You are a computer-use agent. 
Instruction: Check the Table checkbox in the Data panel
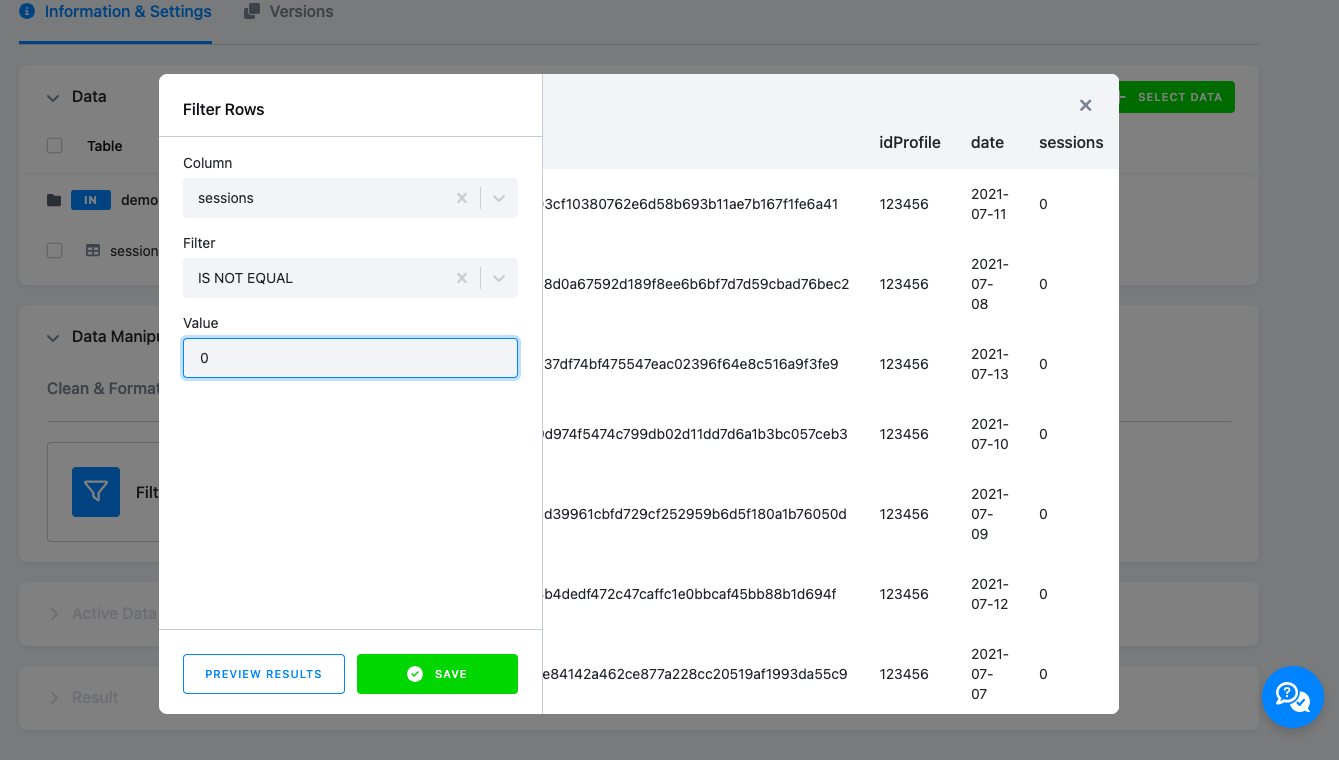[54, 145]
